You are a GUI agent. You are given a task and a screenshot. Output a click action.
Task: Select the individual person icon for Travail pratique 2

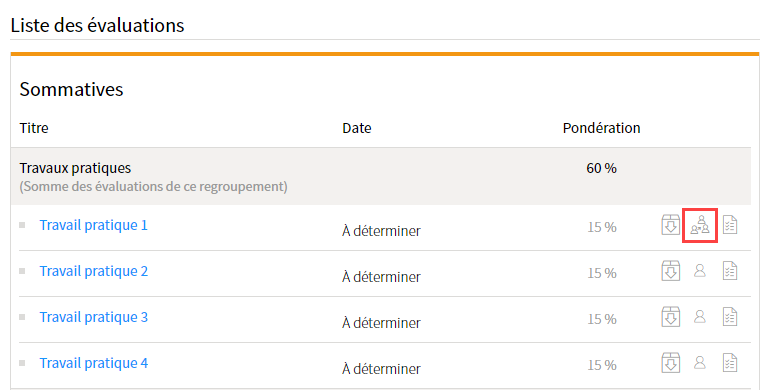[x=700, y=270]
